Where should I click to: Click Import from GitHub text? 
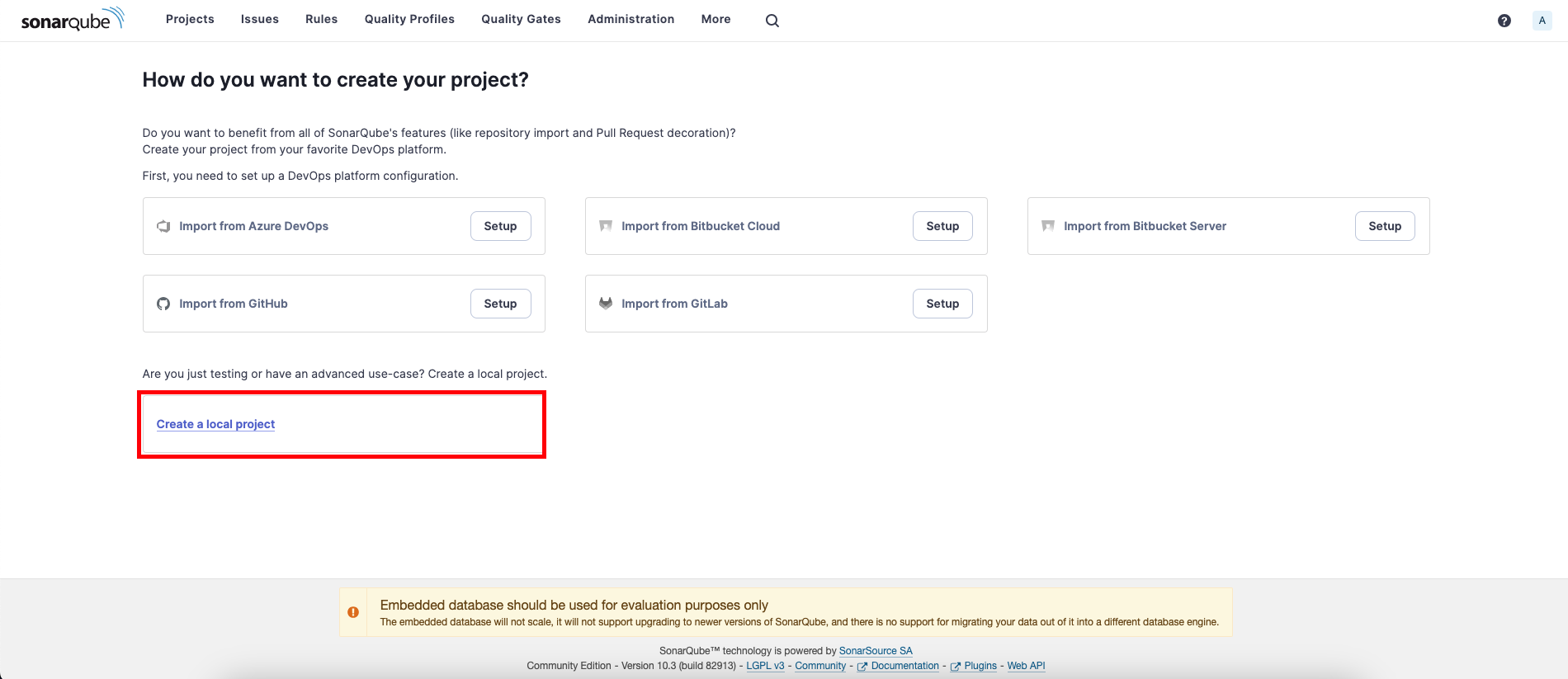(234, 304)
